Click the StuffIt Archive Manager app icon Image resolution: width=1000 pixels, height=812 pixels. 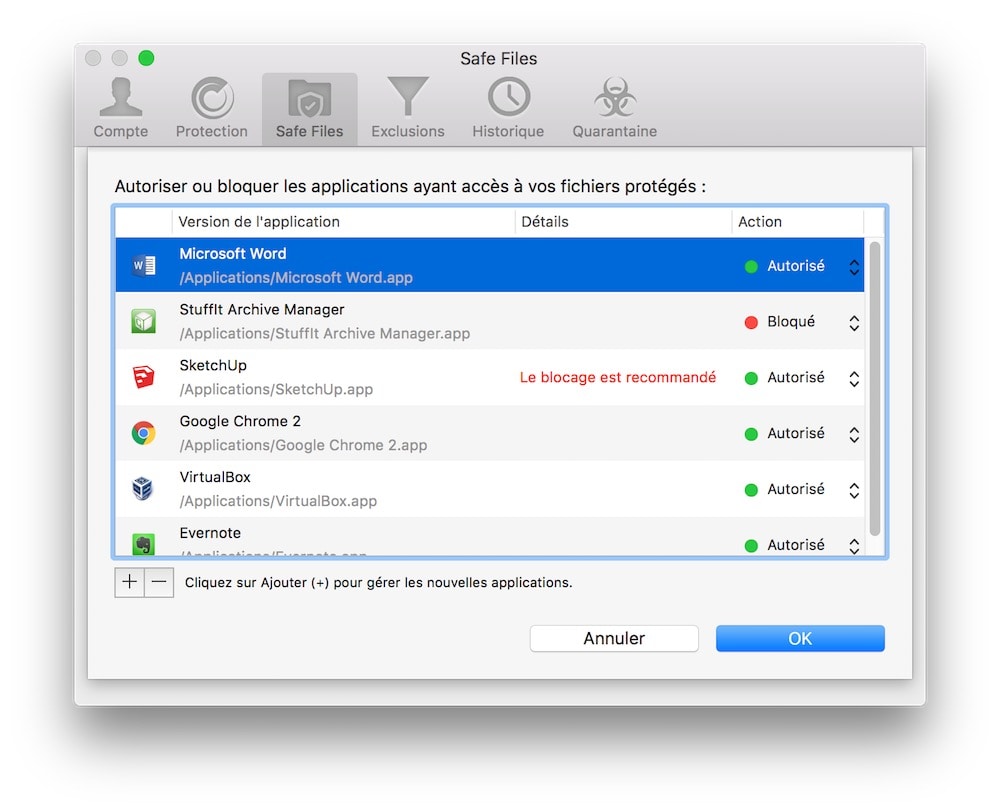pyautogui.click(x=143, y=321)
